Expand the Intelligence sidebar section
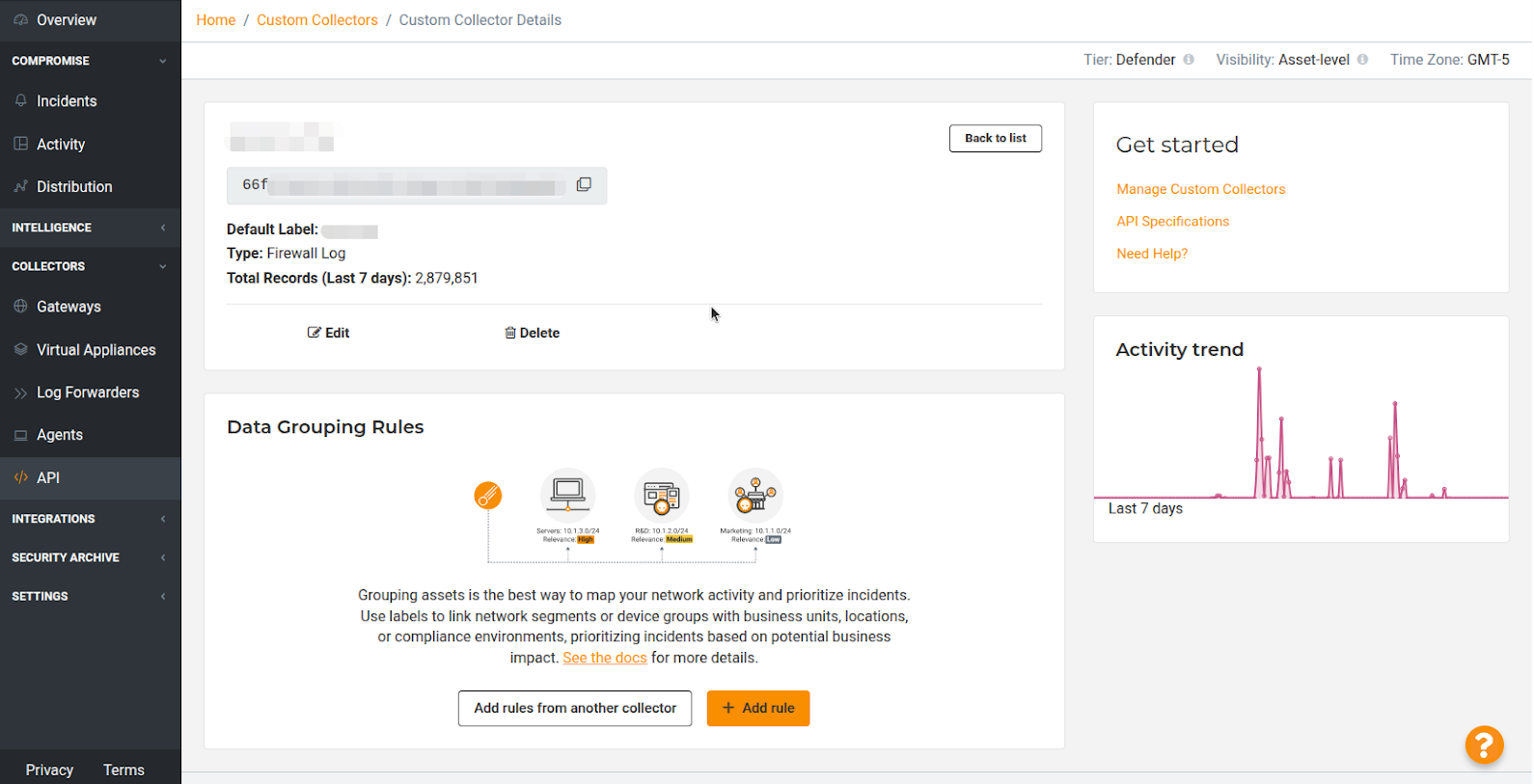The height and width of the screenshot is (784, 1534). click(x=162, y=228)
